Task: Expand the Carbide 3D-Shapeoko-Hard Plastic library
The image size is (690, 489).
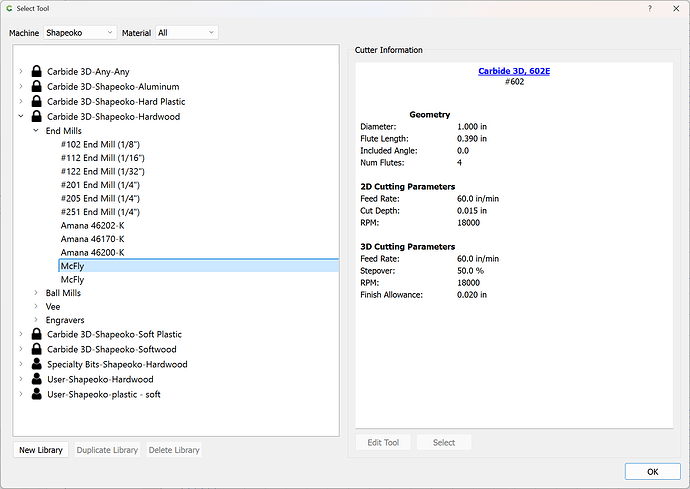Action: [21, 101]
